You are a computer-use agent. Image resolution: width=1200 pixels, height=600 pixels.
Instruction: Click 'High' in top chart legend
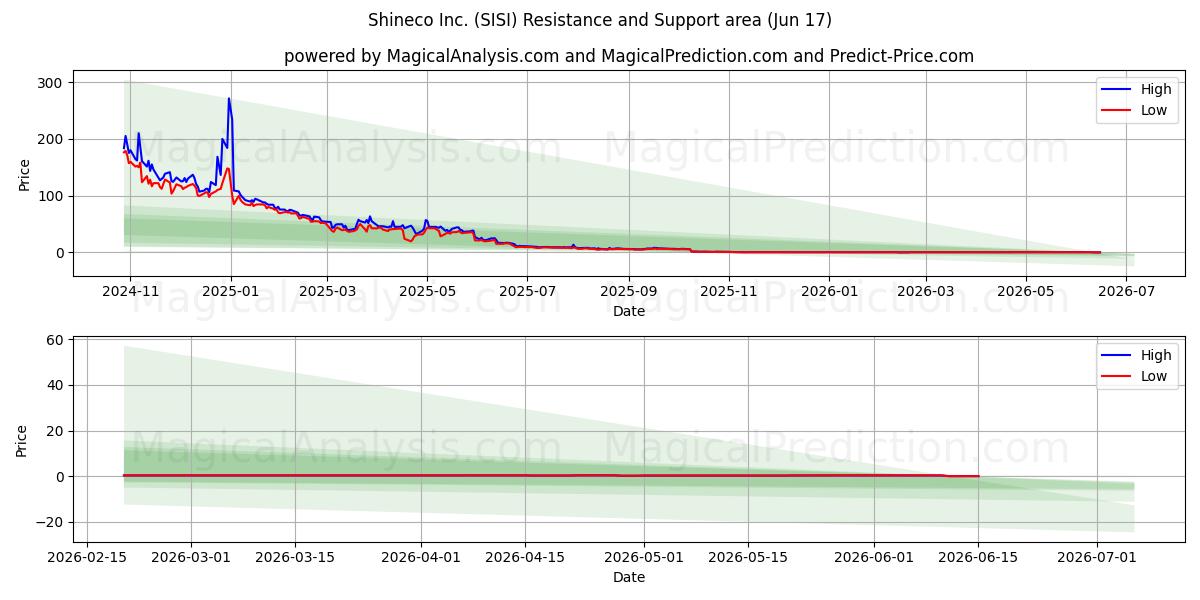1156,89
